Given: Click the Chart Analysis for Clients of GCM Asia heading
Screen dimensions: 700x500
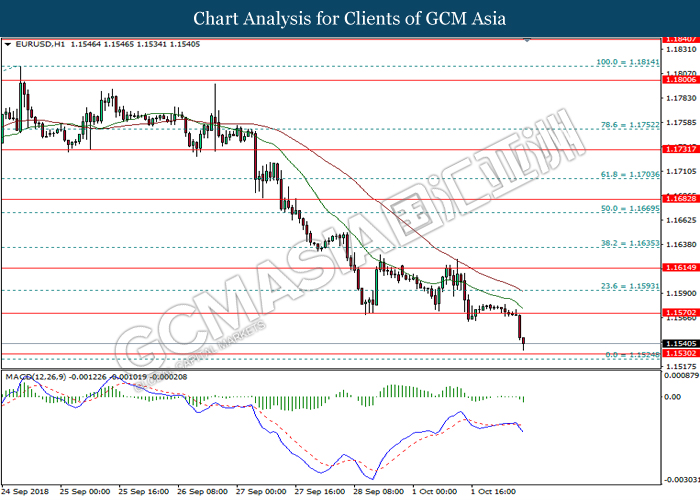Looking at the screenshot, I should (350, 19).
